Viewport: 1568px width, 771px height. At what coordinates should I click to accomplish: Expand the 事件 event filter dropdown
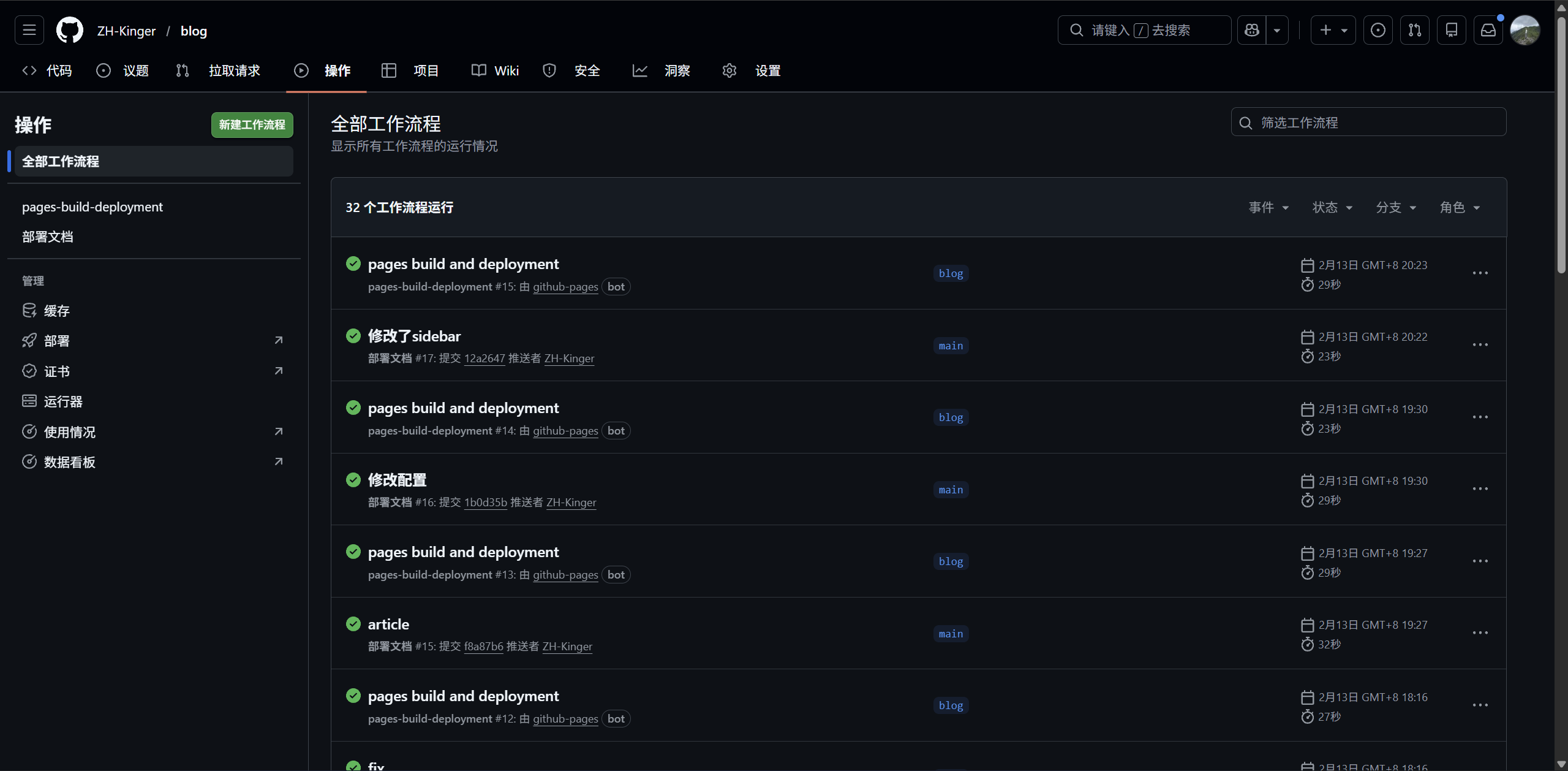[1269, 208]
